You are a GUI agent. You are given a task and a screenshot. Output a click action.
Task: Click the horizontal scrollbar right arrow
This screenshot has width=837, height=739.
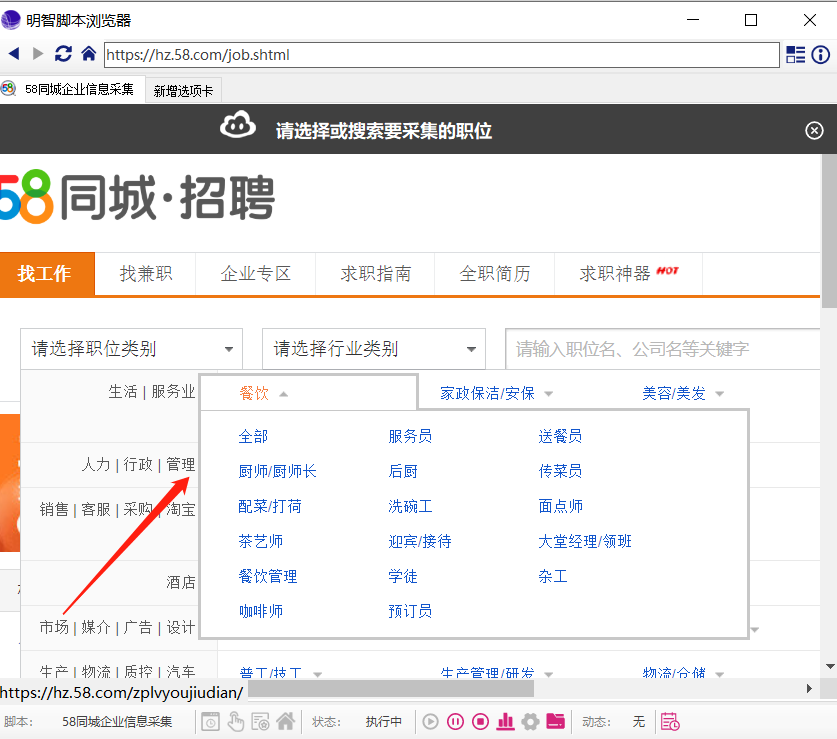click(x=809, y=689)
